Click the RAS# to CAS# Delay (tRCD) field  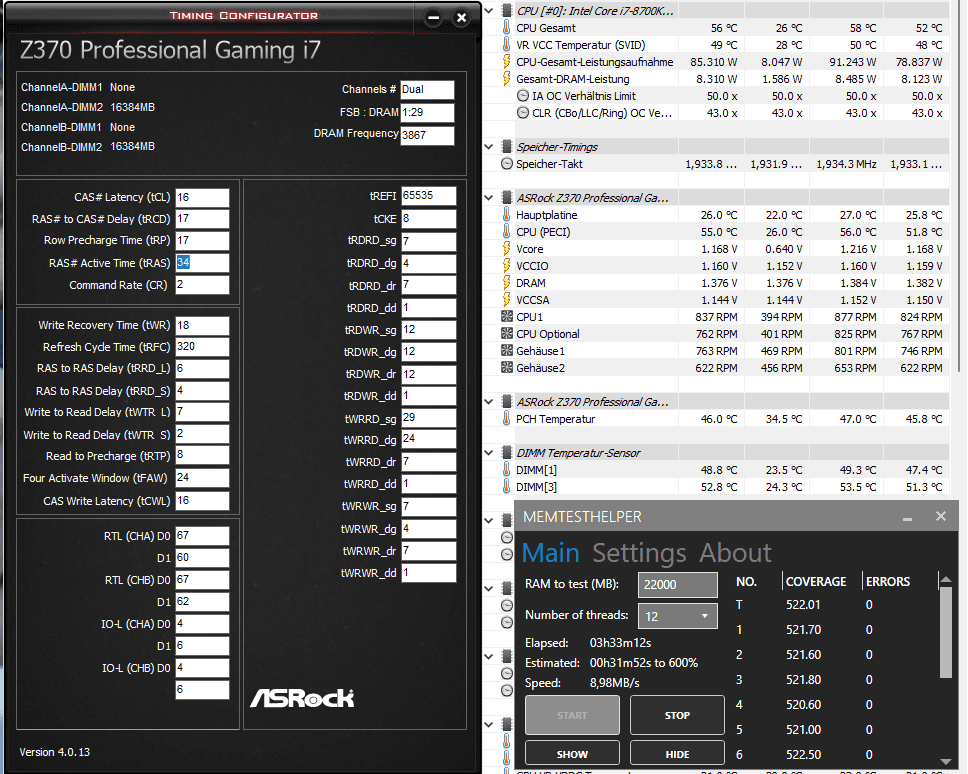click(202, 219)
